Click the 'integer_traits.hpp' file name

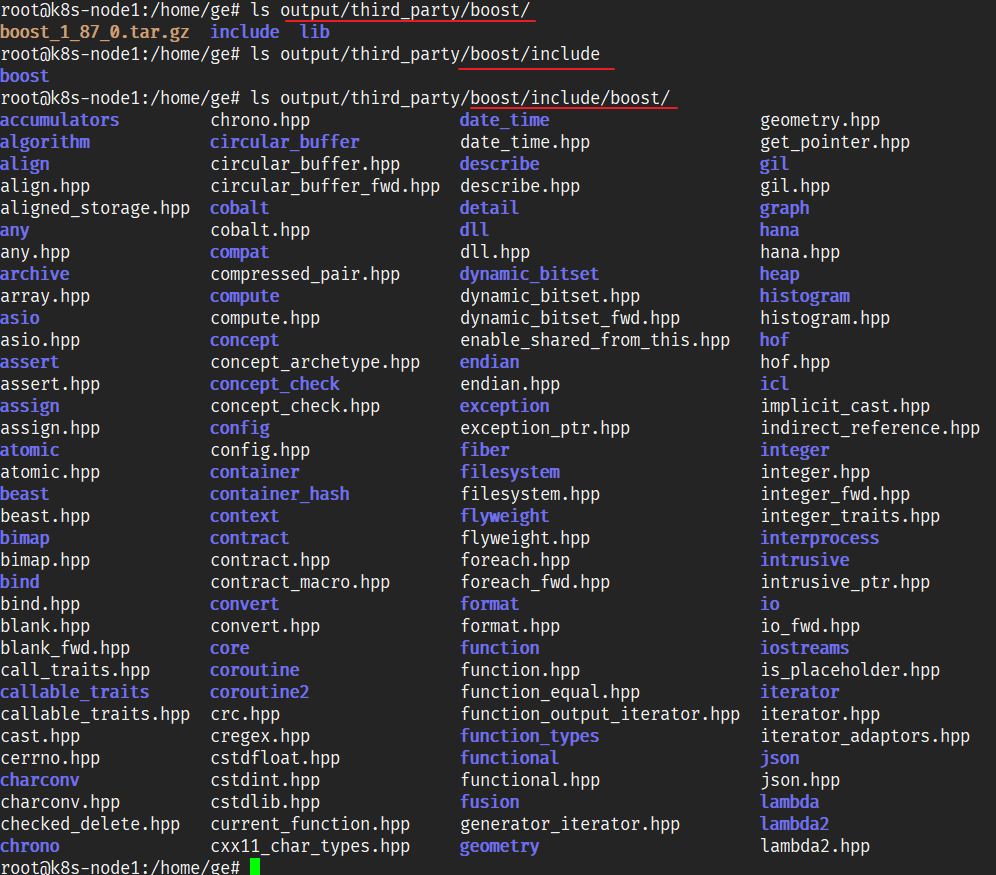pyautogui.click(x=850, y=516)
